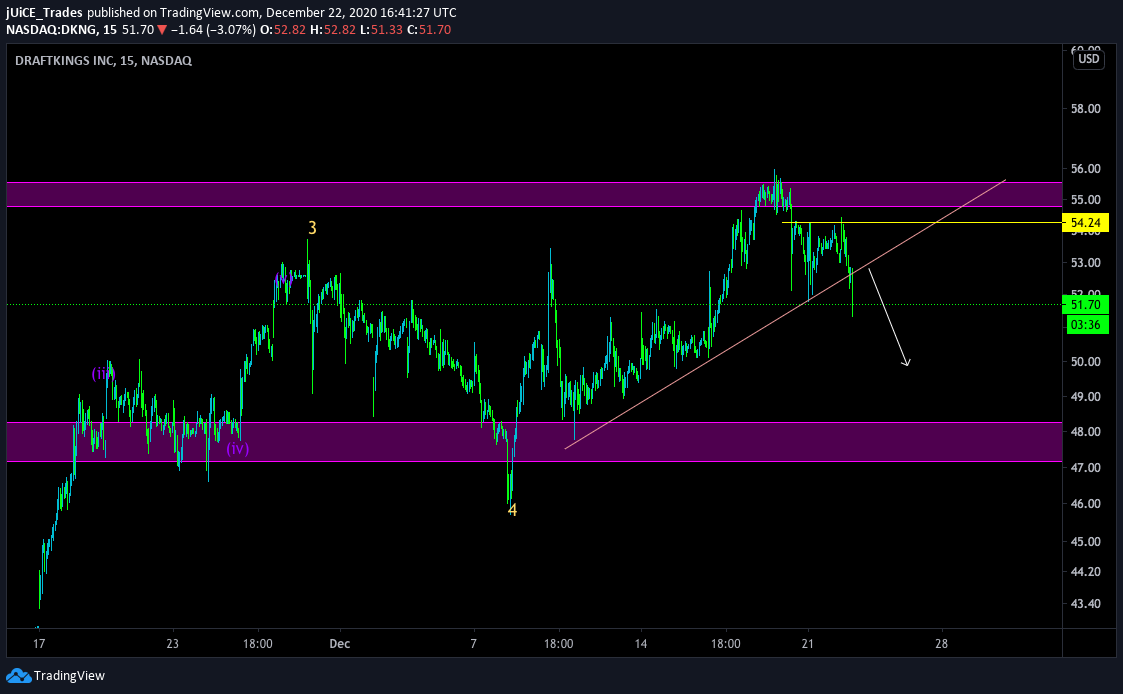Click the Dec month label on time axis
Screen dimensions: 1123x694
(x=339, y=644)
